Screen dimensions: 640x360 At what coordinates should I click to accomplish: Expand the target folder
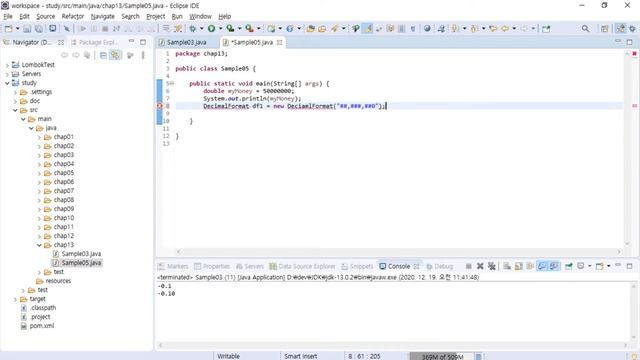pos(15,299)
